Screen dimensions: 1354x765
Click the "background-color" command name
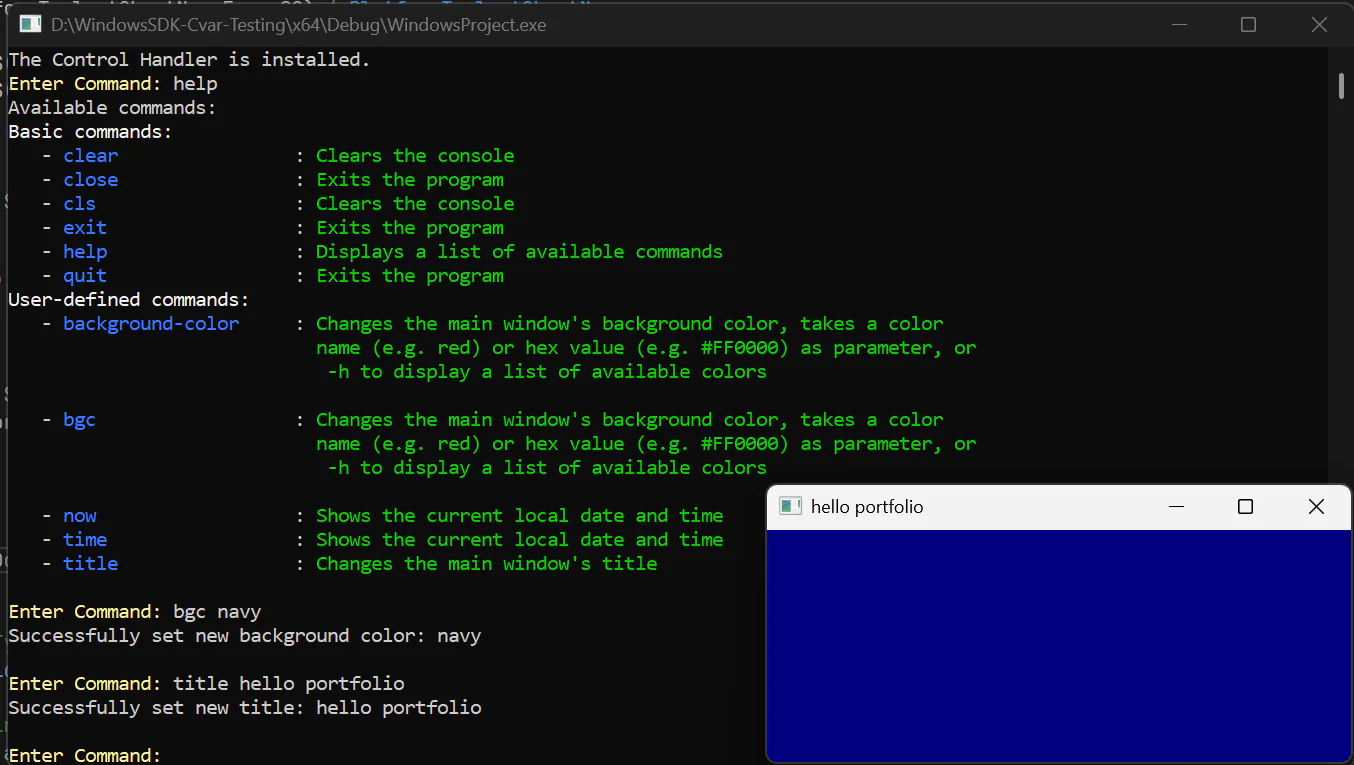(151, 324)
